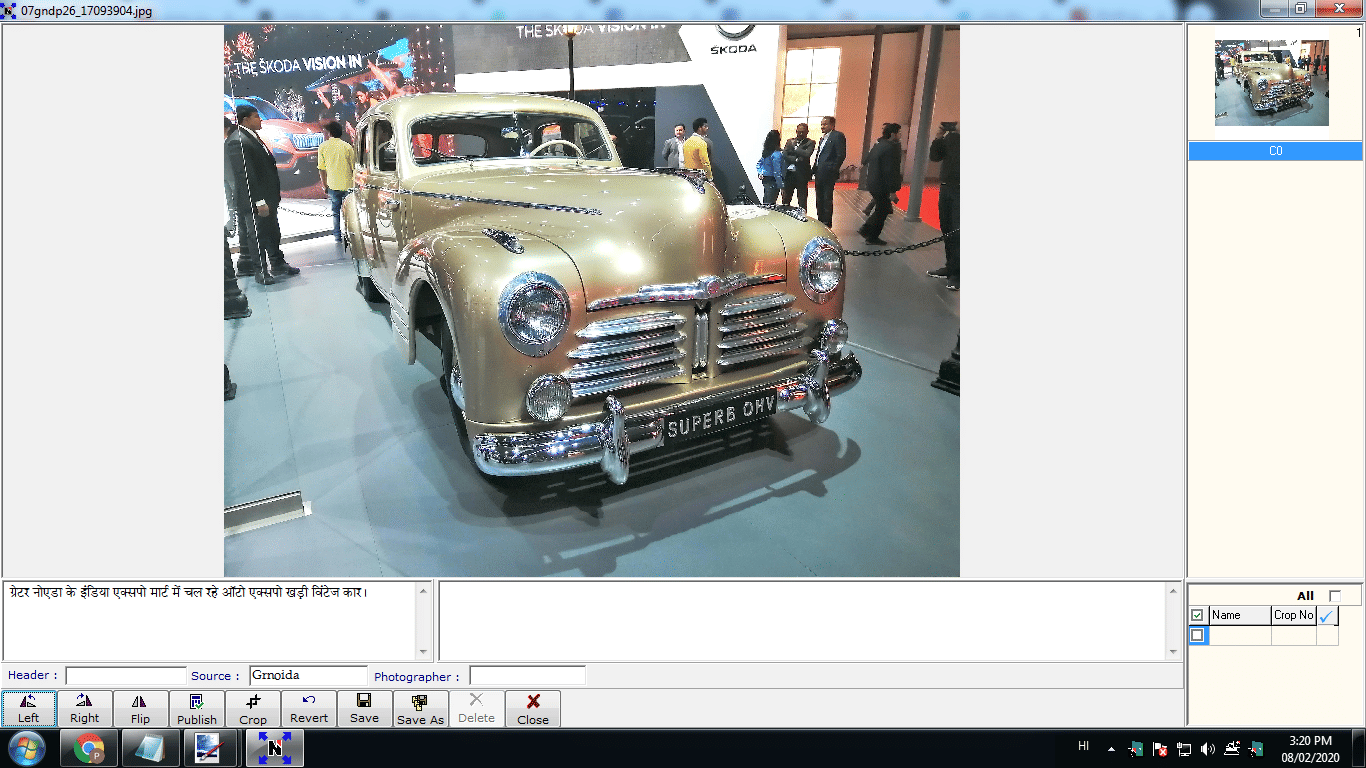Open the Windows Start menu
The height and width of the screenshot is (768, 1366).
[26, 748]
